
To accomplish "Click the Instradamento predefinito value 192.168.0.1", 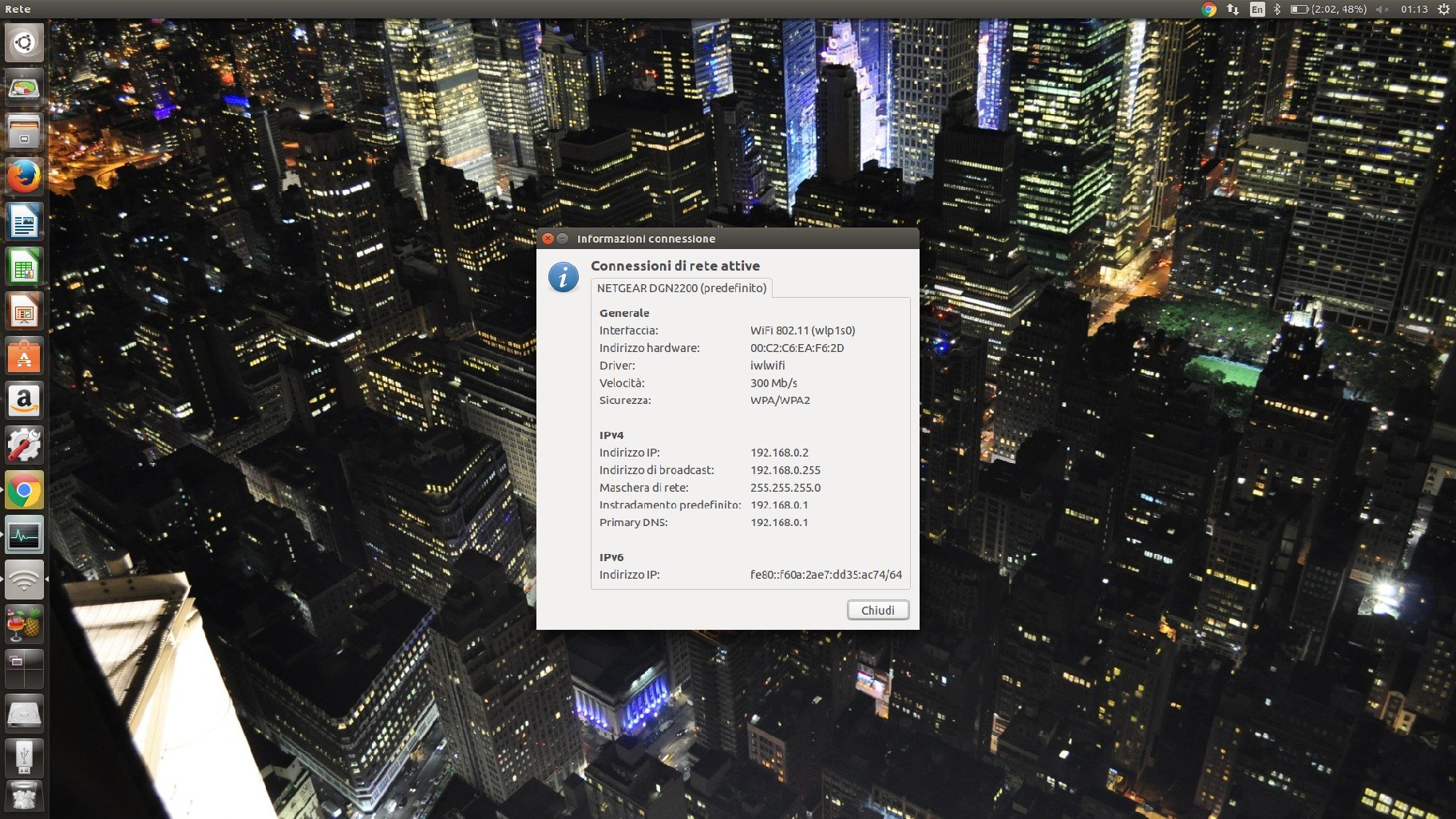I will [779, 505].
